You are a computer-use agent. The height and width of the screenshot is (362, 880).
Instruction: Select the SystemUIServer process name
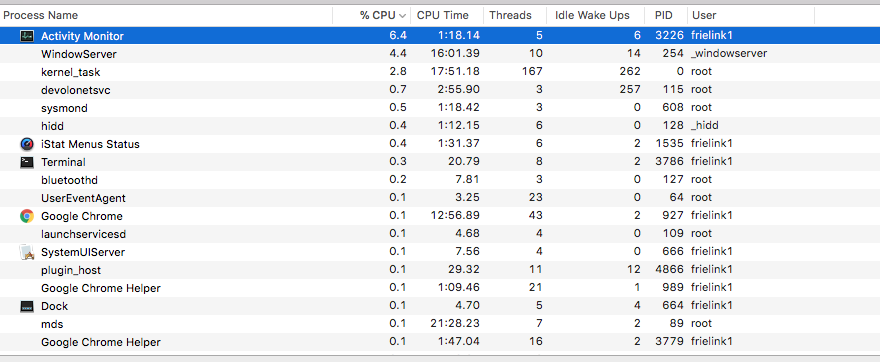[x=83, y=252]
